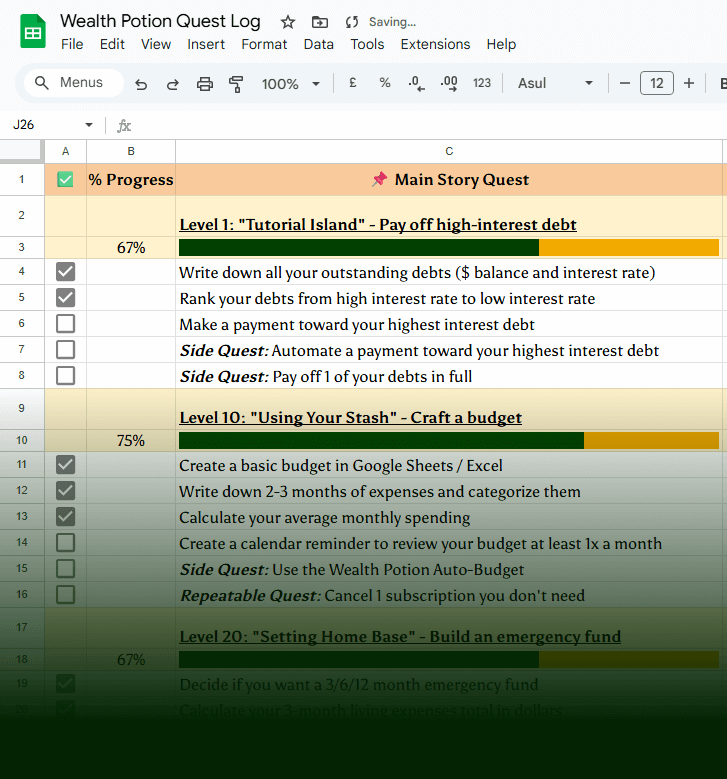Click the undo arrow in toolbar
The width and height of the screenshot is (727, 779).
click(141, 84)
